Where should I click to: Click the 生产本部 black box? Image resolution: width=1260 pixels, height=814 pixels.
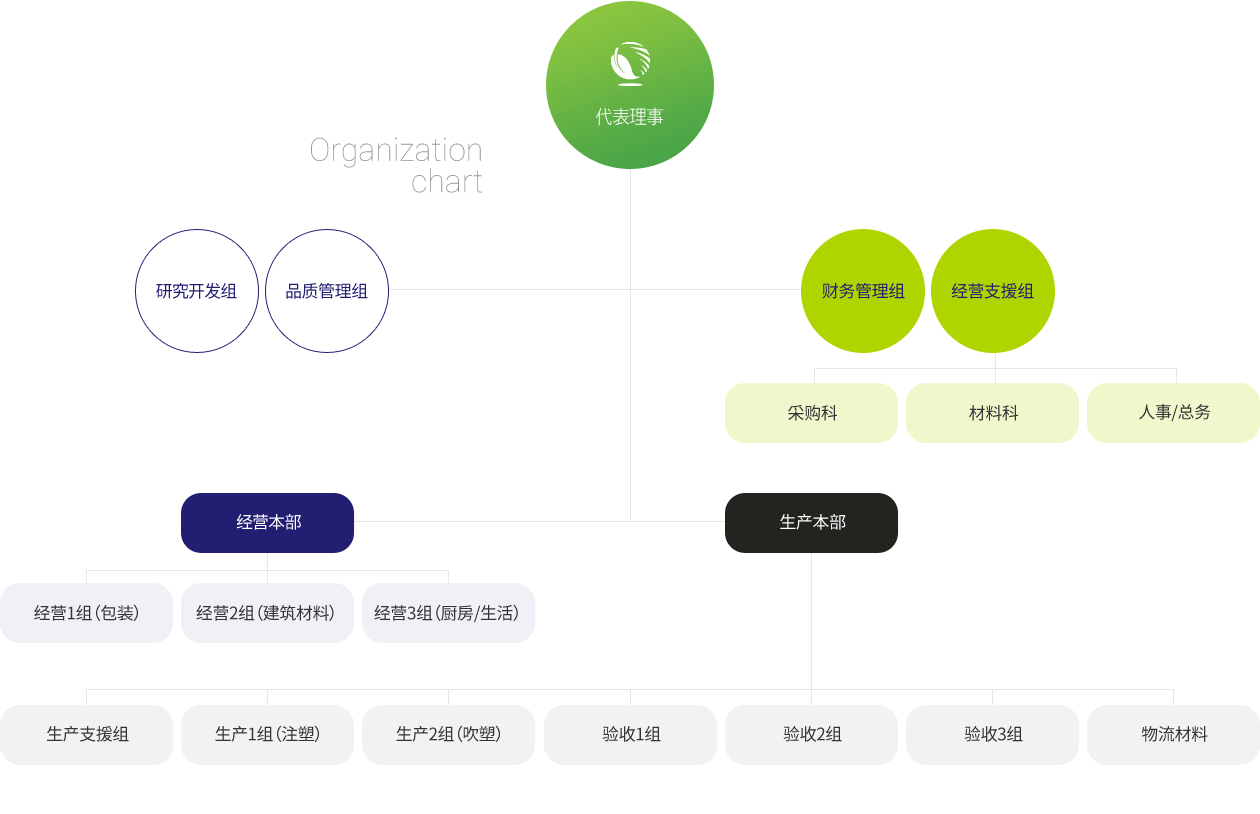click(x=811, y=523)
